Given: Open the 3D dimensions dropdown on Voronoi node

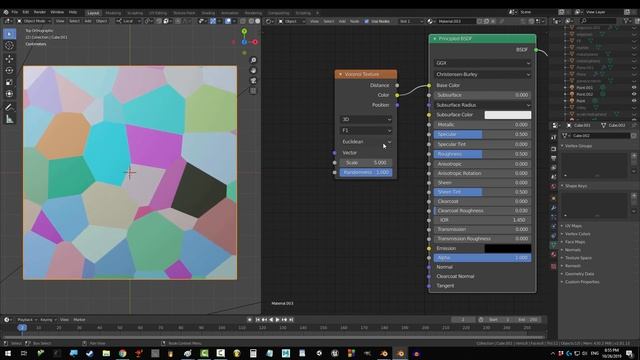Looking at the screenshot, I should (x=366, y=120).
